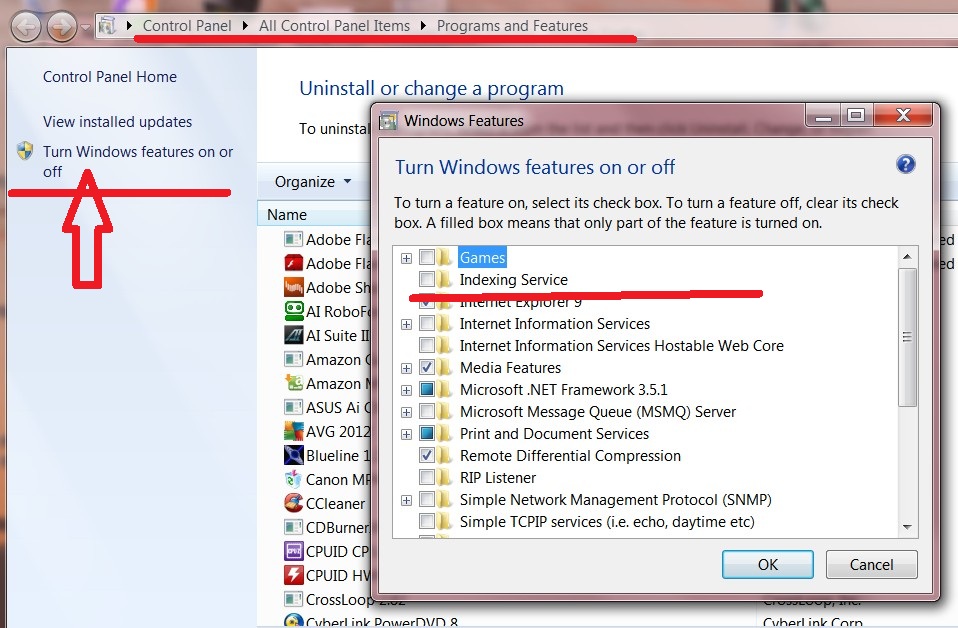Click Control Panel breadcrumb segment
The image size is (958, 628).
click(187, 26)
